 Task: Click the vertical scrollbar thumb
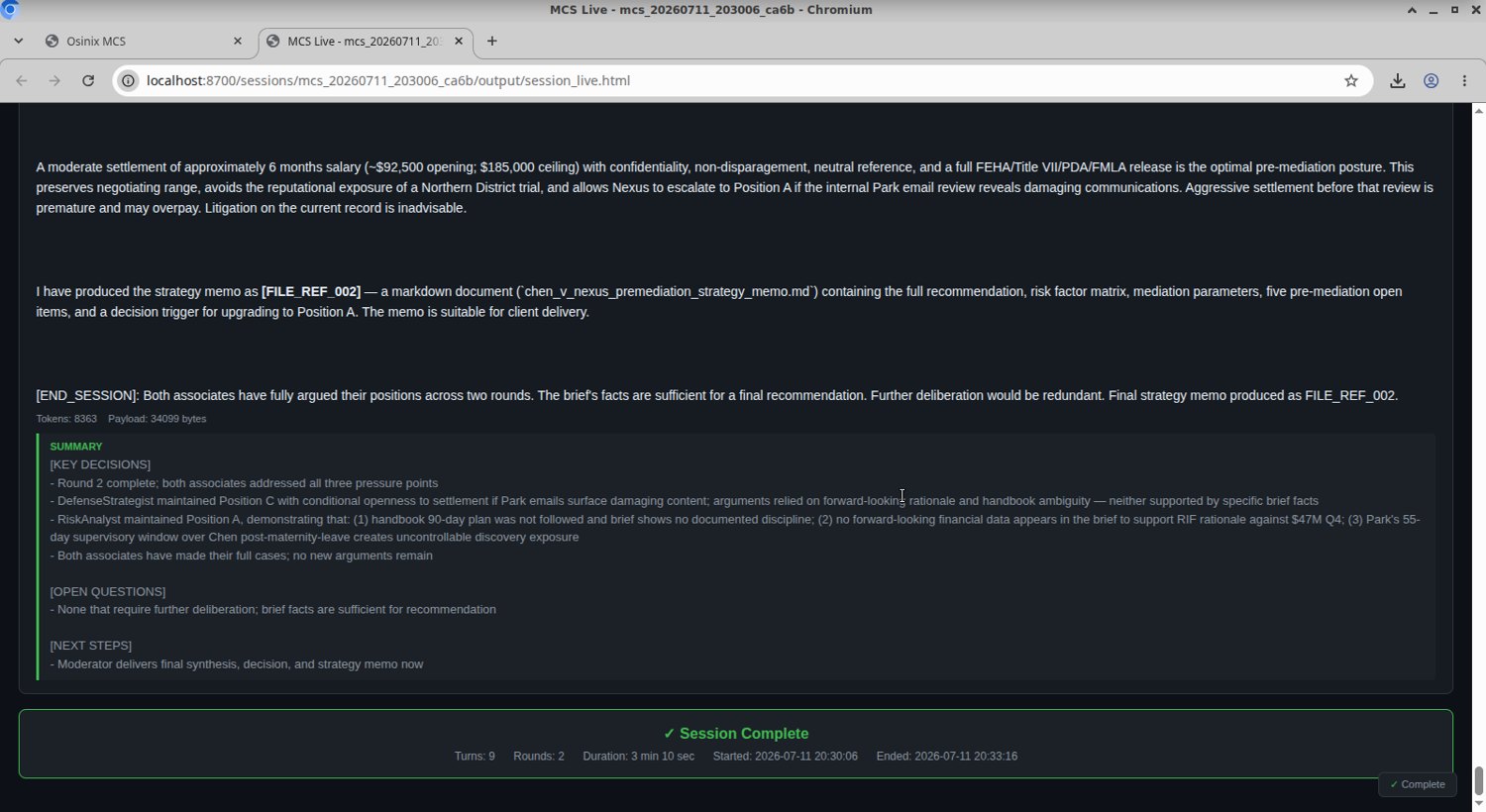tap(1479, 778)
